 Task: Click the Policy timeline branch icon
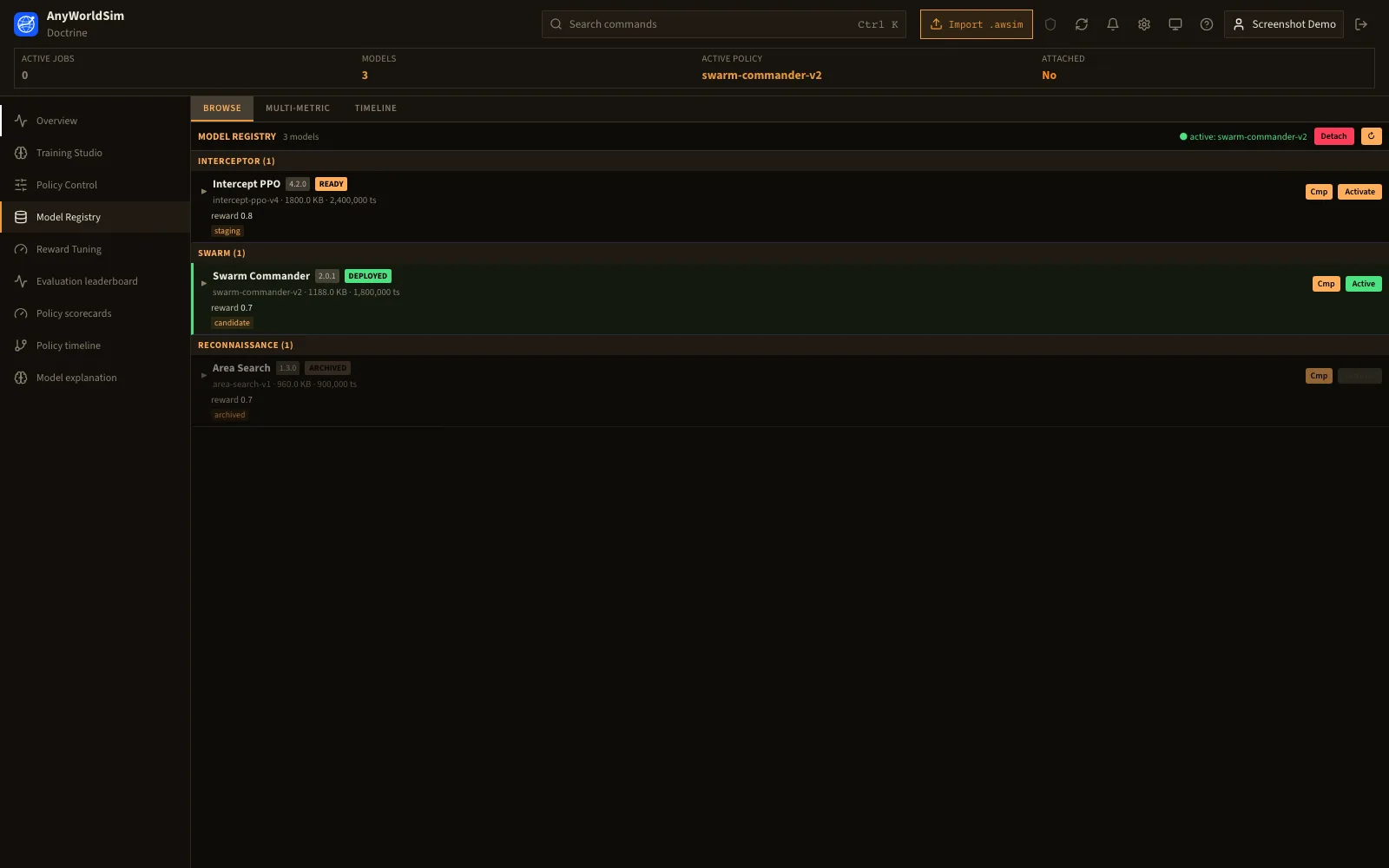tap(21, 345)
